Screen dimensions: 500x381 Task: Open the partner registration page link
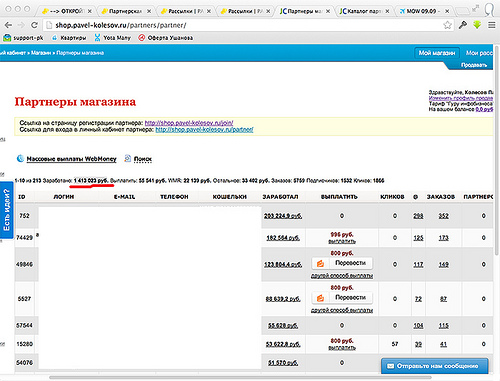(x=189, y=123)
